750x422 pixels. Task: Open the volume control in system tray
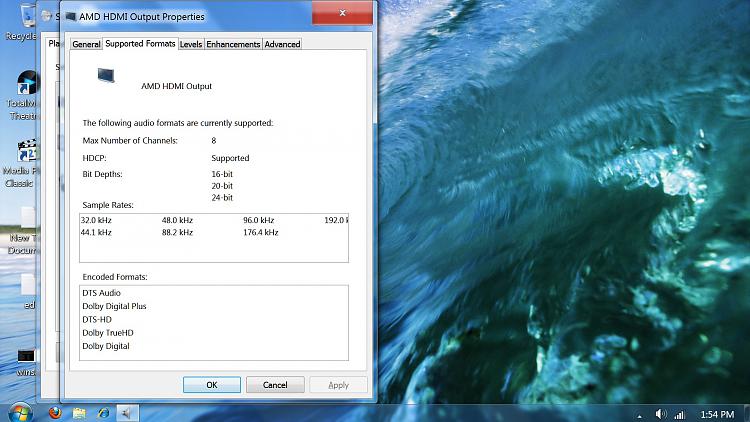(661, 414)
